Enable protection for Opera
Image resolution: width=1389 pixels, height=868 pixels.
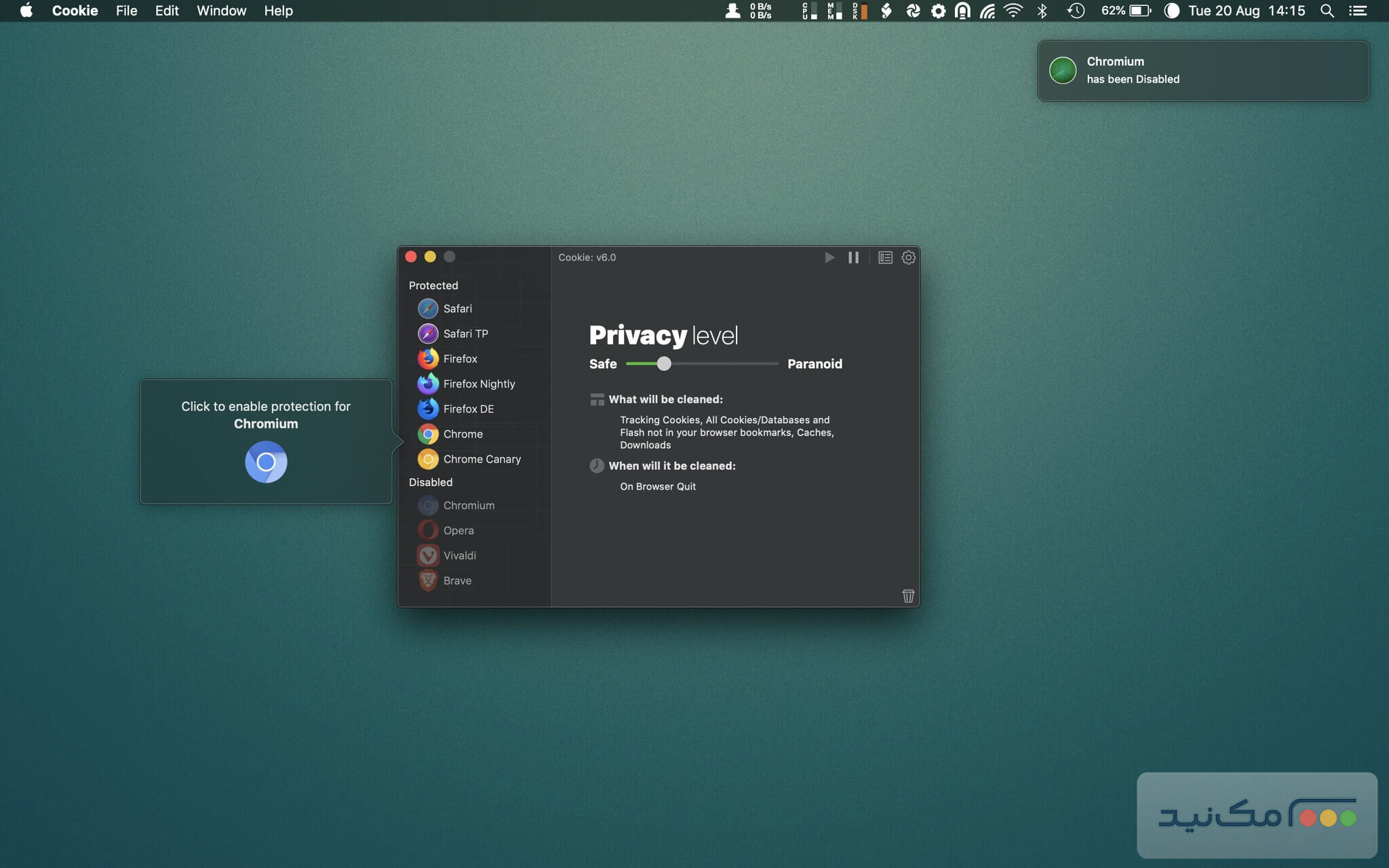pos(458,530)
